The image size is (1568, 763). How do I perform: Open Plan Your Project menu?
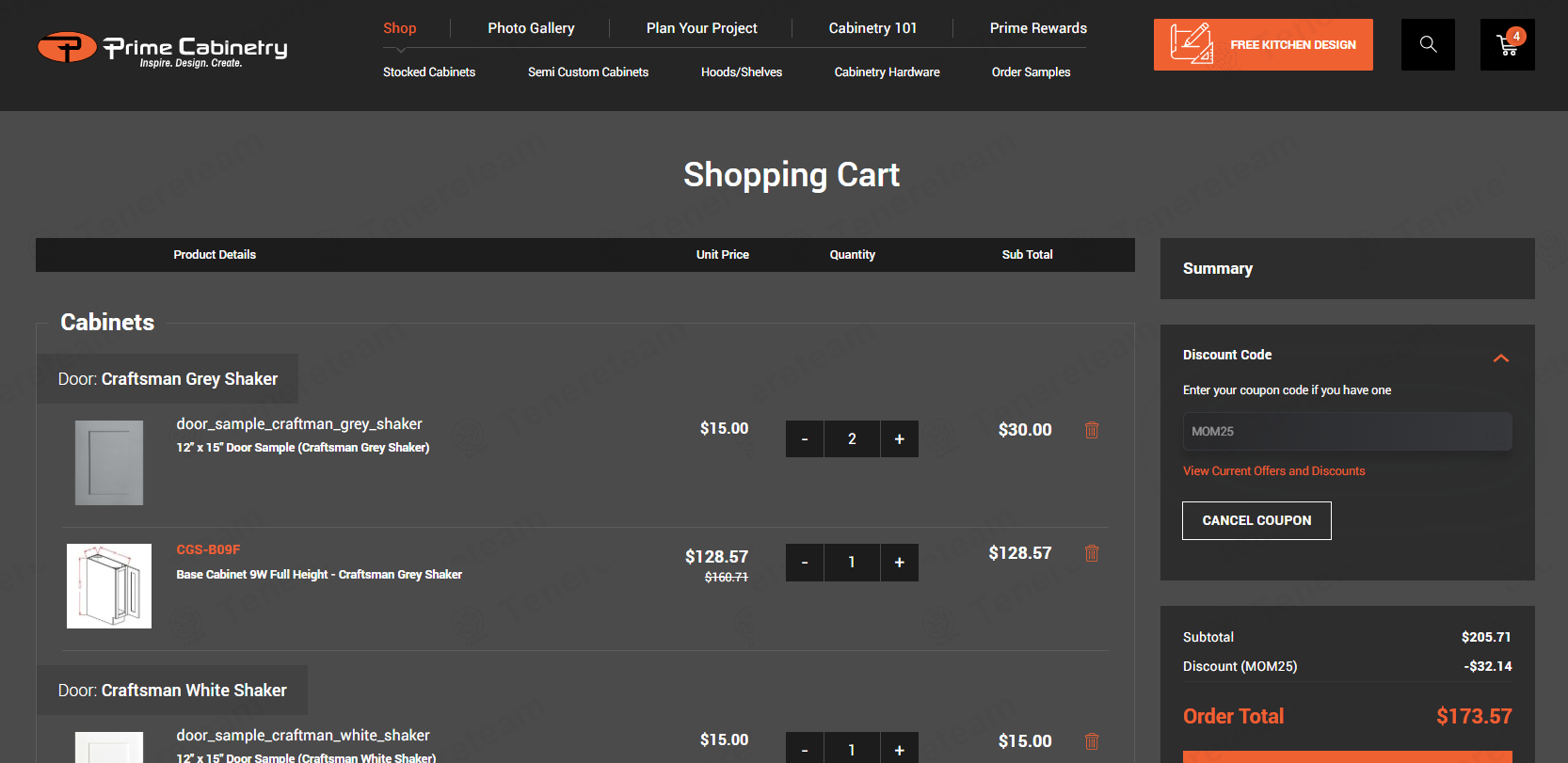[702, 28]
